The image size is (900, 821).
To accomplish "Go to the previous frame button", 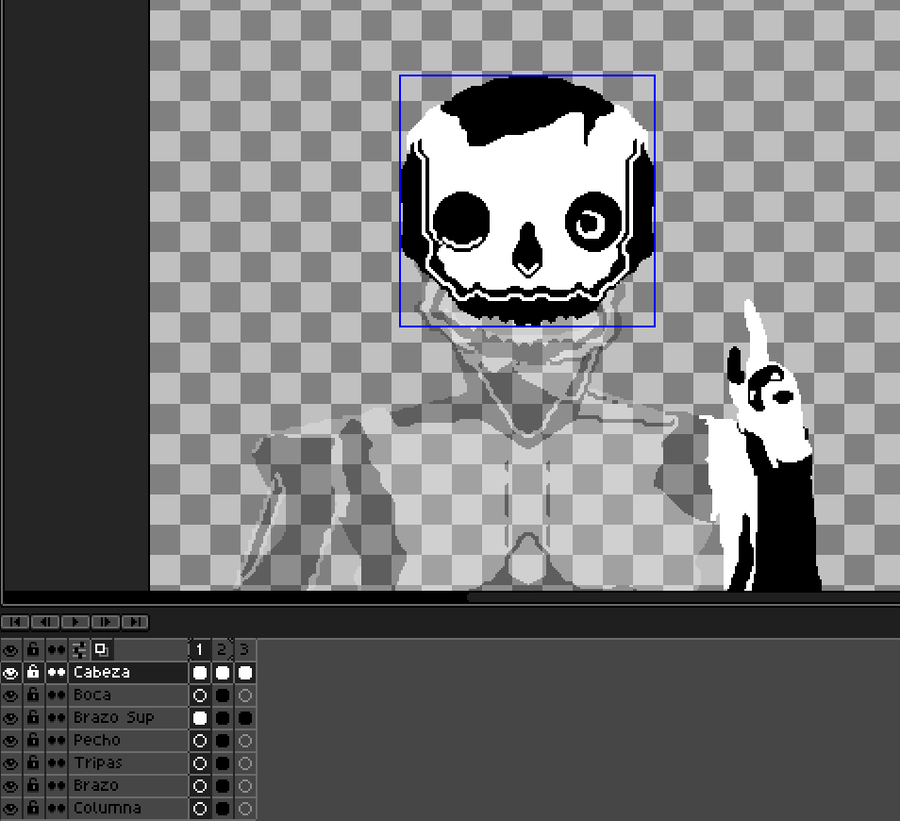I will click(45, 622).
